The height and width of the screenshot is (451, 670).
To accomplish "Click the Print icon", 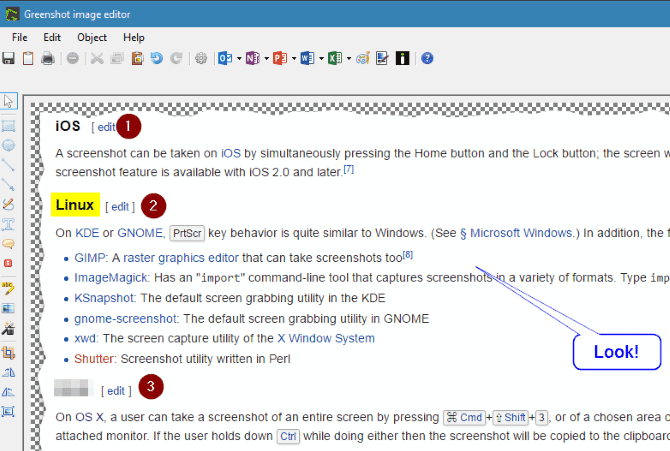I will click(47, 58).
